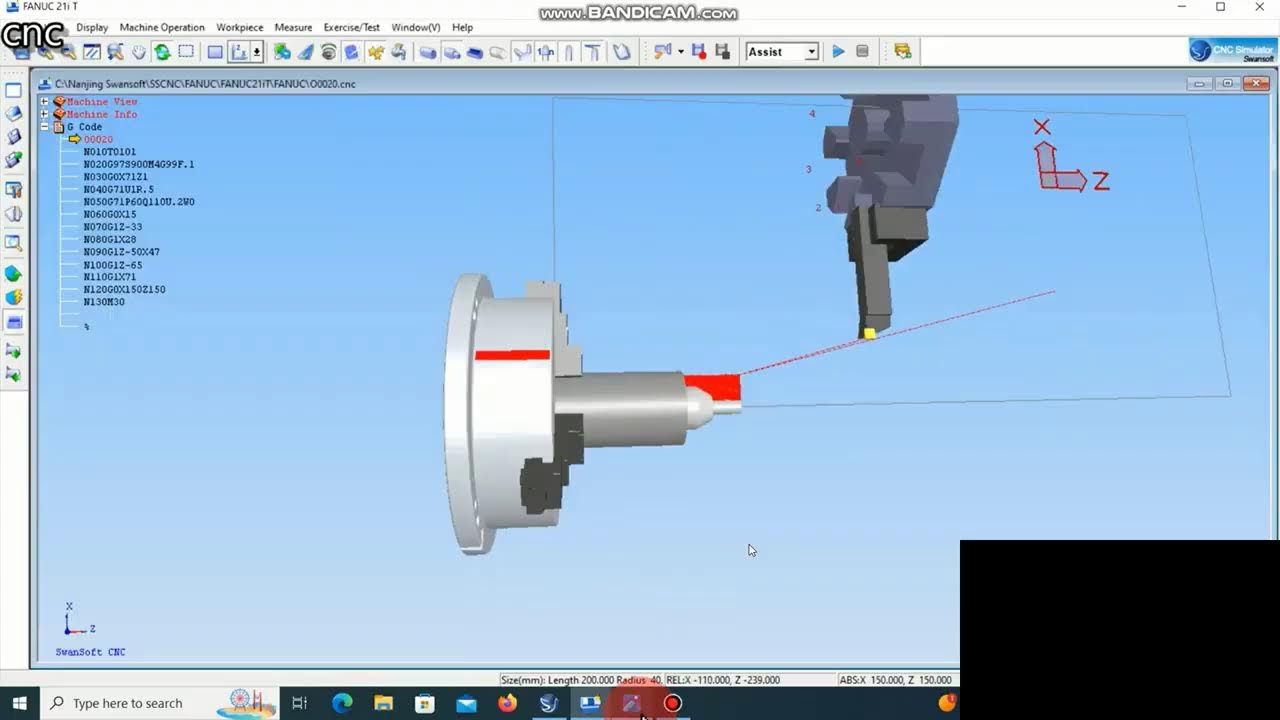Open the Display menu

coord(92,27)
